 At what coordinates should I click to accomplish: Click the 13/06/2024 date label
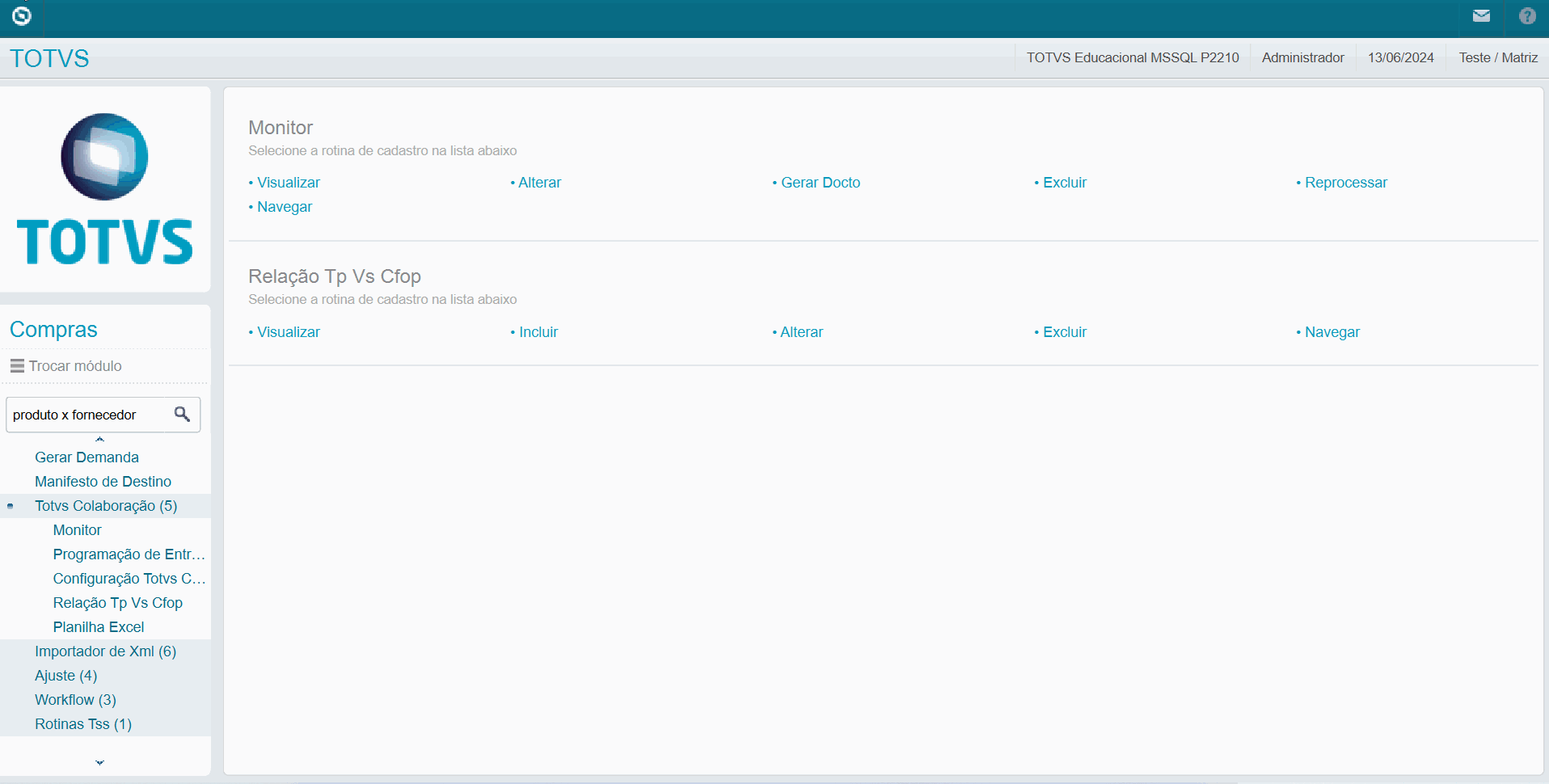[1401, 57]
